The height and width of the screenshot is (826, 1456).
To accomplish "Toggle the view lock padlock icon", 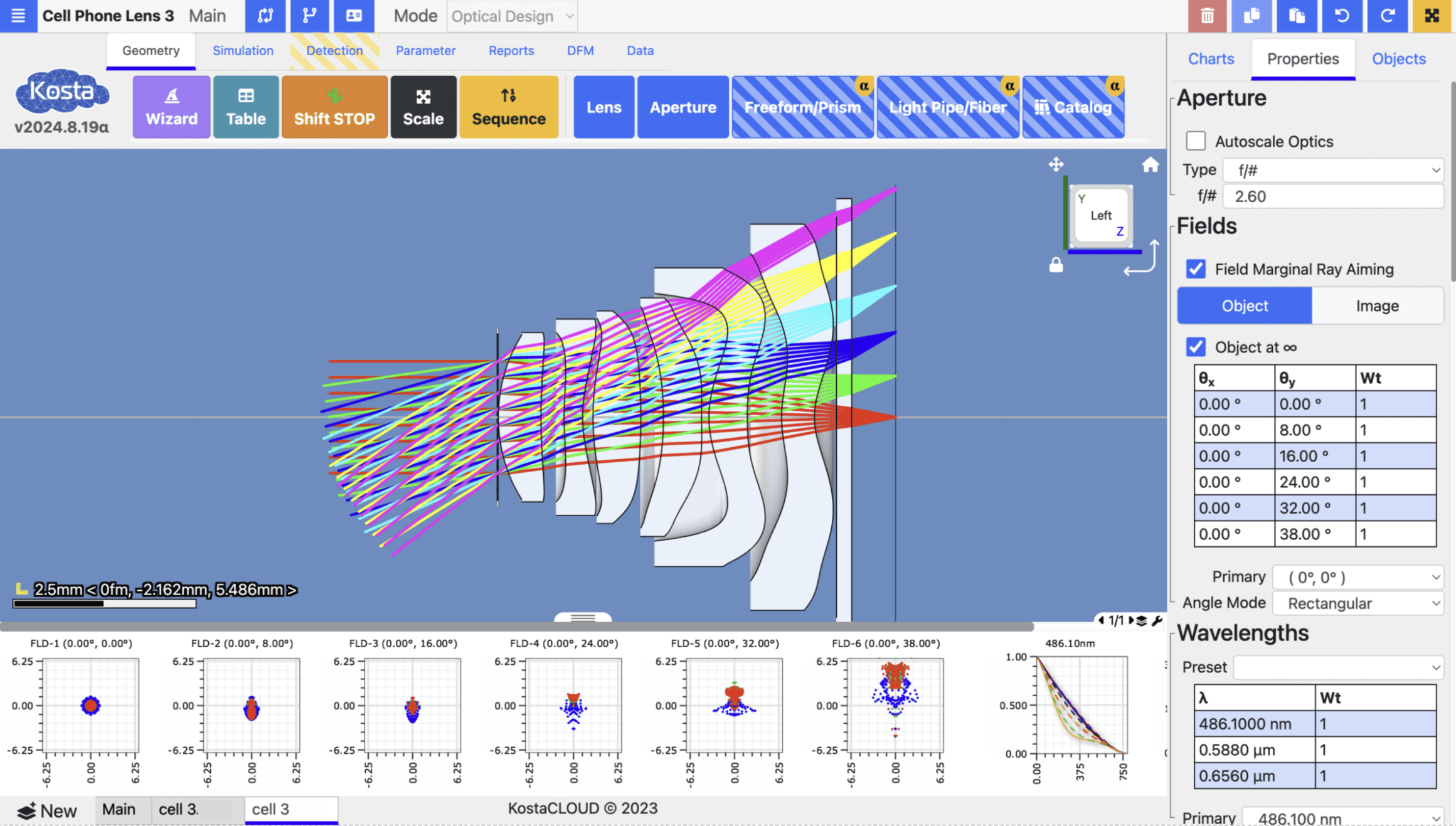I will pyautogui.click(x=1056, y=265).
